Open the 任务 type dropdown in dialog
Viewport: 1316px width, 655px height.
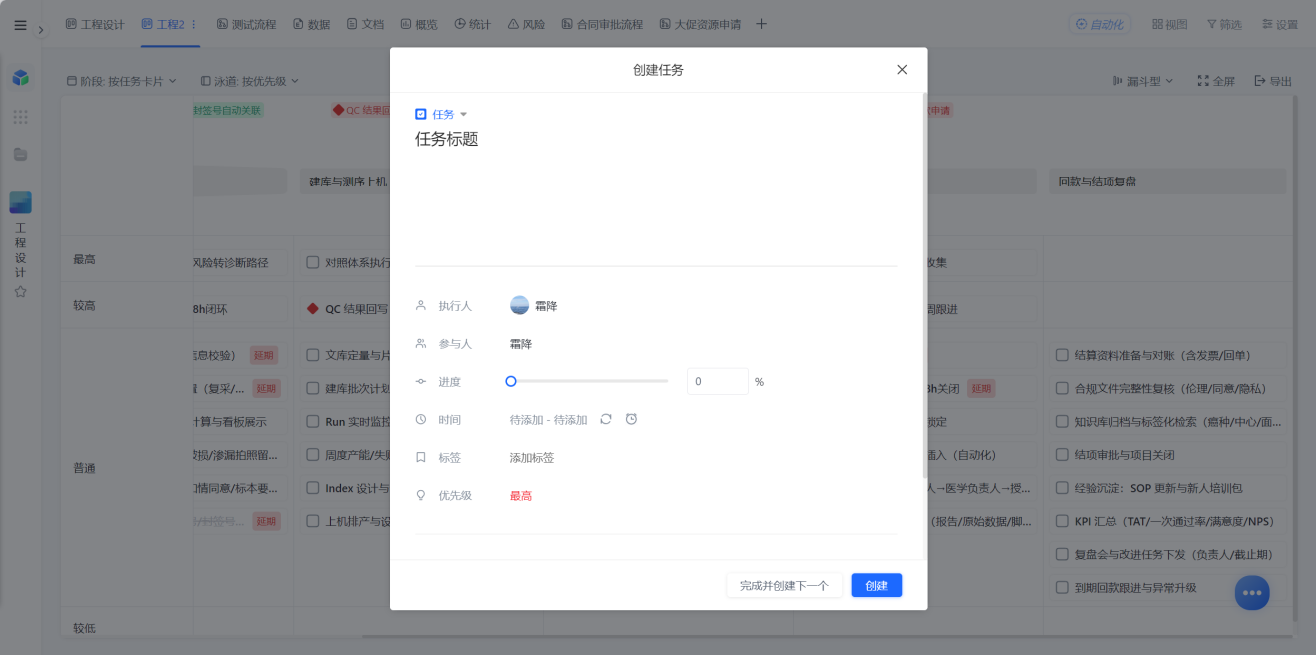[441, 115]
